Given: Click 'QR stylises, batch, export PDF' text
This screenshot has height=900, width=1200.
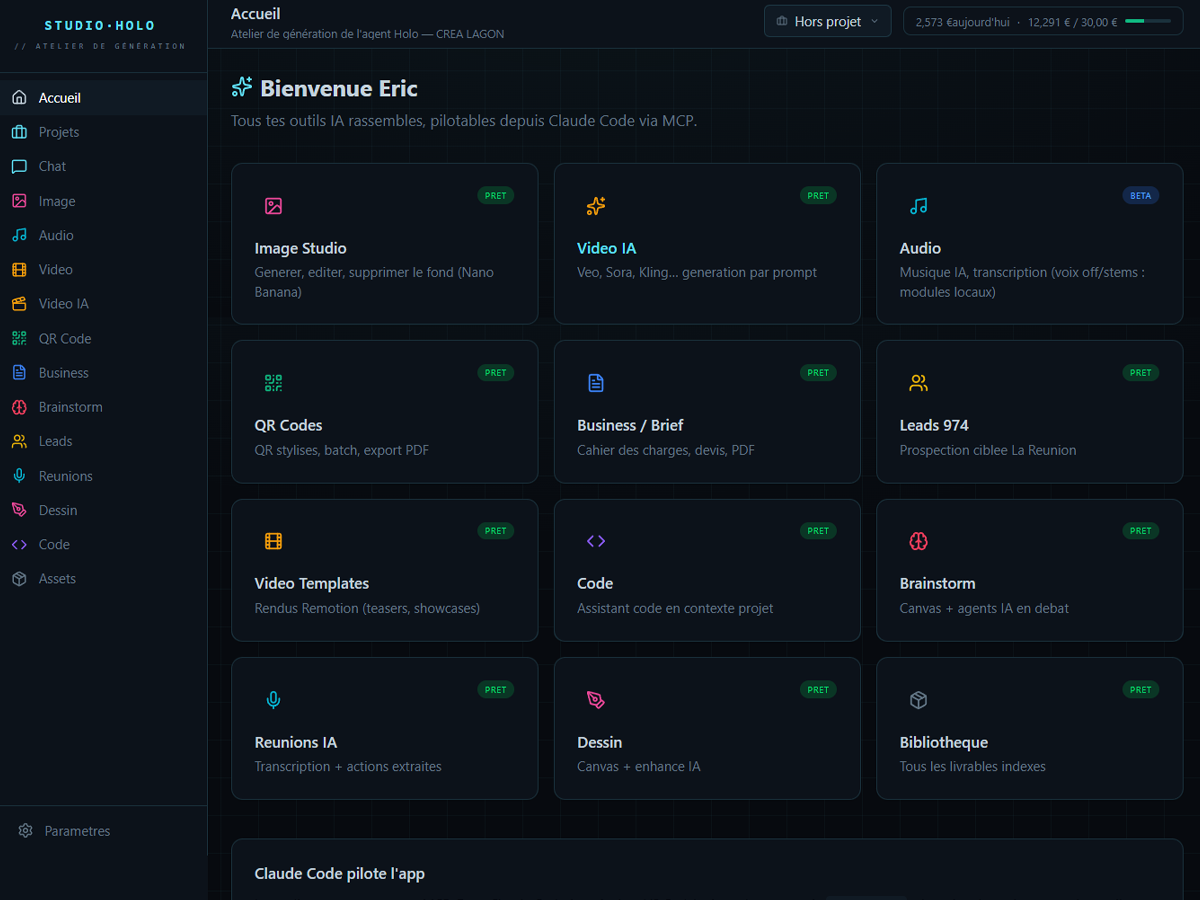Looking at the screenshot, I should point(342,450).
